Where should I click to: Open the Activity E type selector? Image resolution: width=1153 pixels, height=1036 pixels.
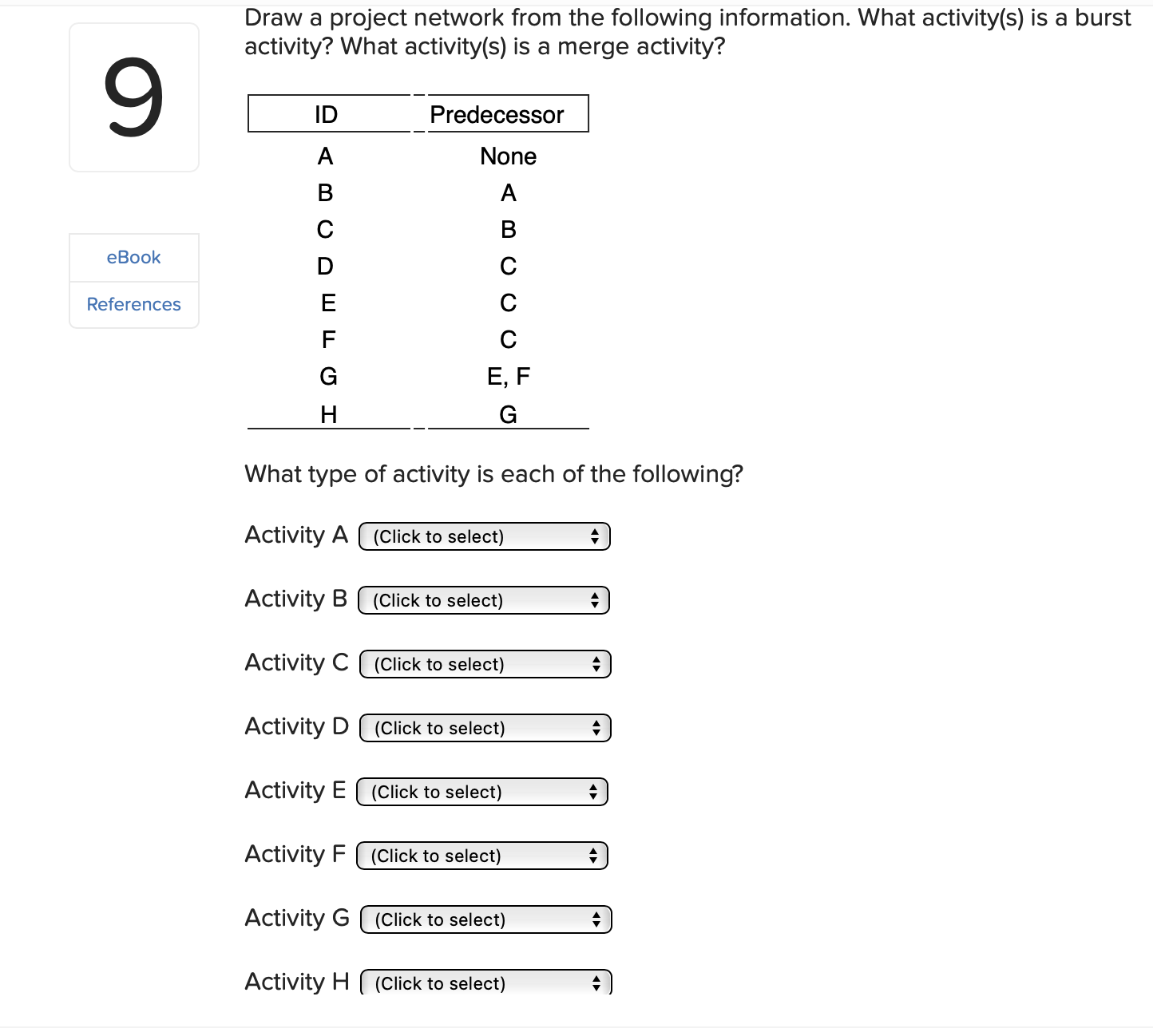tap(481, 791)
